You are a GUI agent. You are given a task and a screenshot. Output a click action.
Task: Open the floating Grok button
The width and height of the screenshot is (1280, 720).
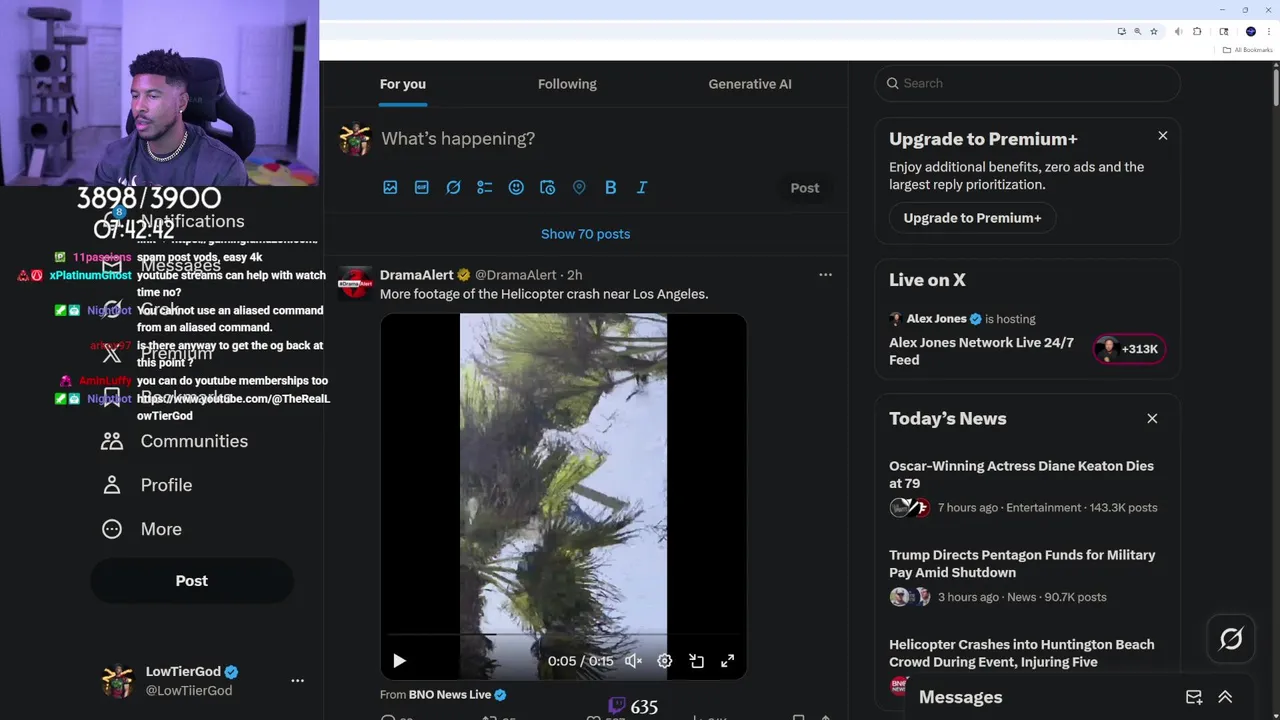coord(1231,639)
